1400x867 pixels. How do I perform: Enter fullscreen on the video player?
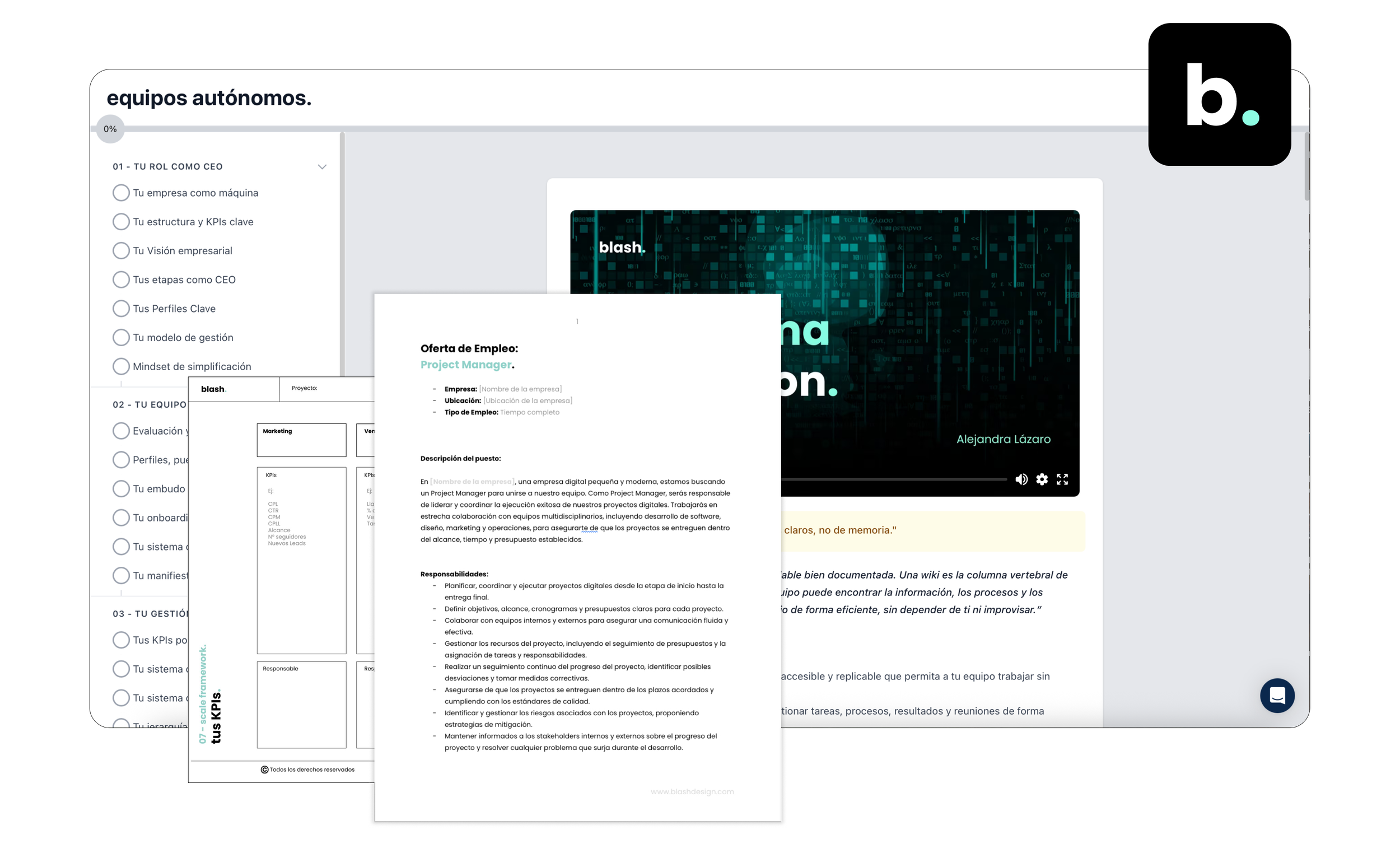[1062, 479]
